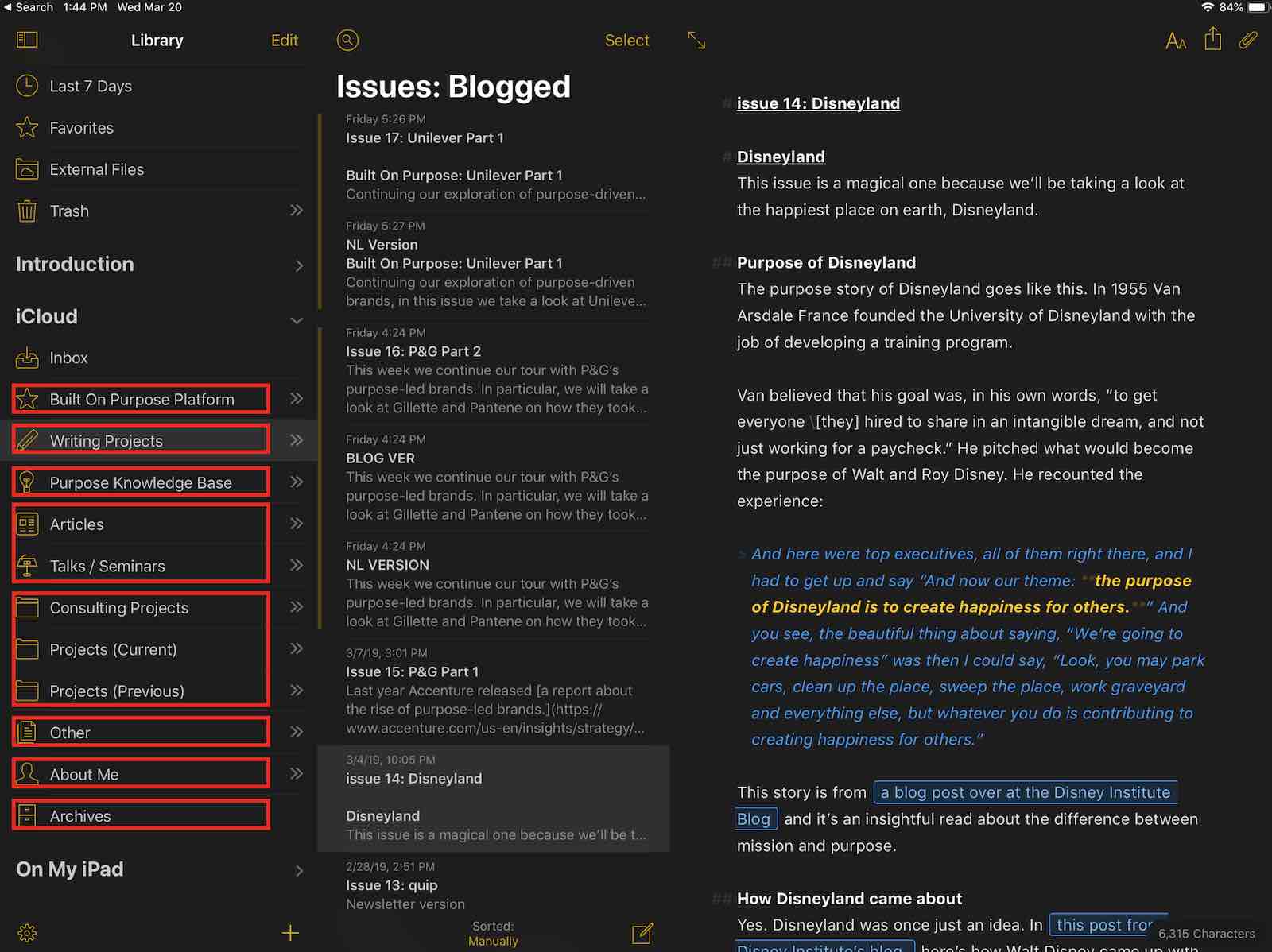Place cursor in How Disneyland came about heading

[849, 898]
